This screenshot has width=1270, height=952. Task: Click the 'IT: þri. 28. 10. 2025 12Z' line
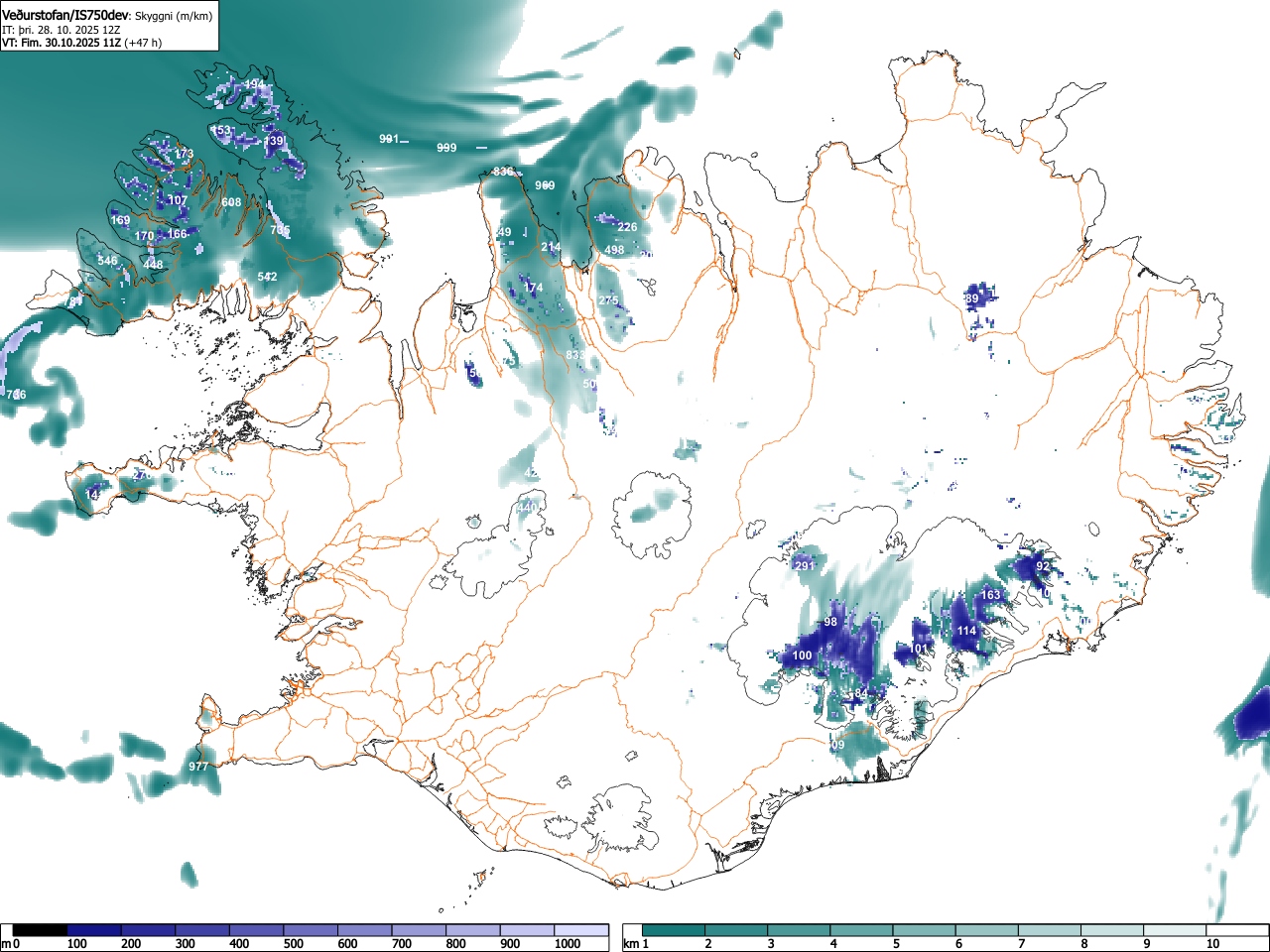62,30
